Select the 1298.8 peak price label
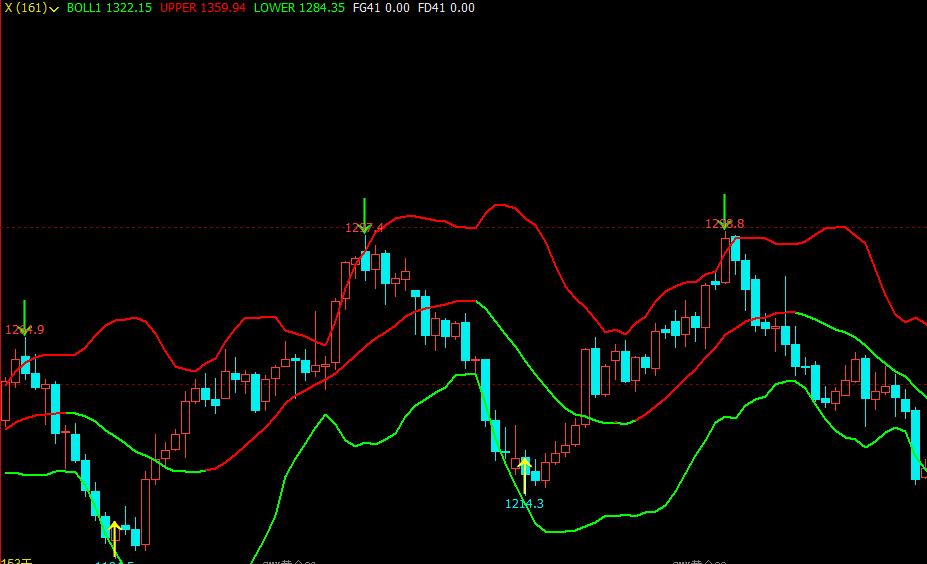 point(725,223)
